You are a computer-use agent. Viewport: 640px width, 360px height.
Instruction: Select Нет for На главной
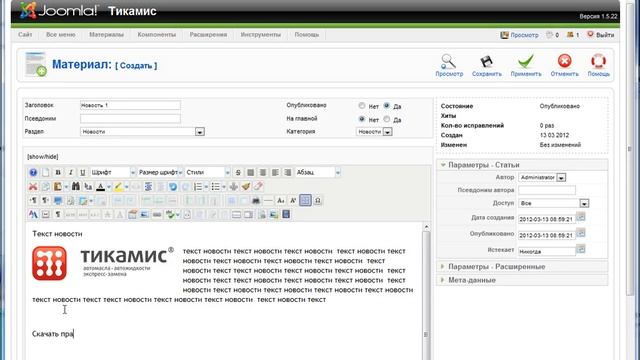pos(362,119)
